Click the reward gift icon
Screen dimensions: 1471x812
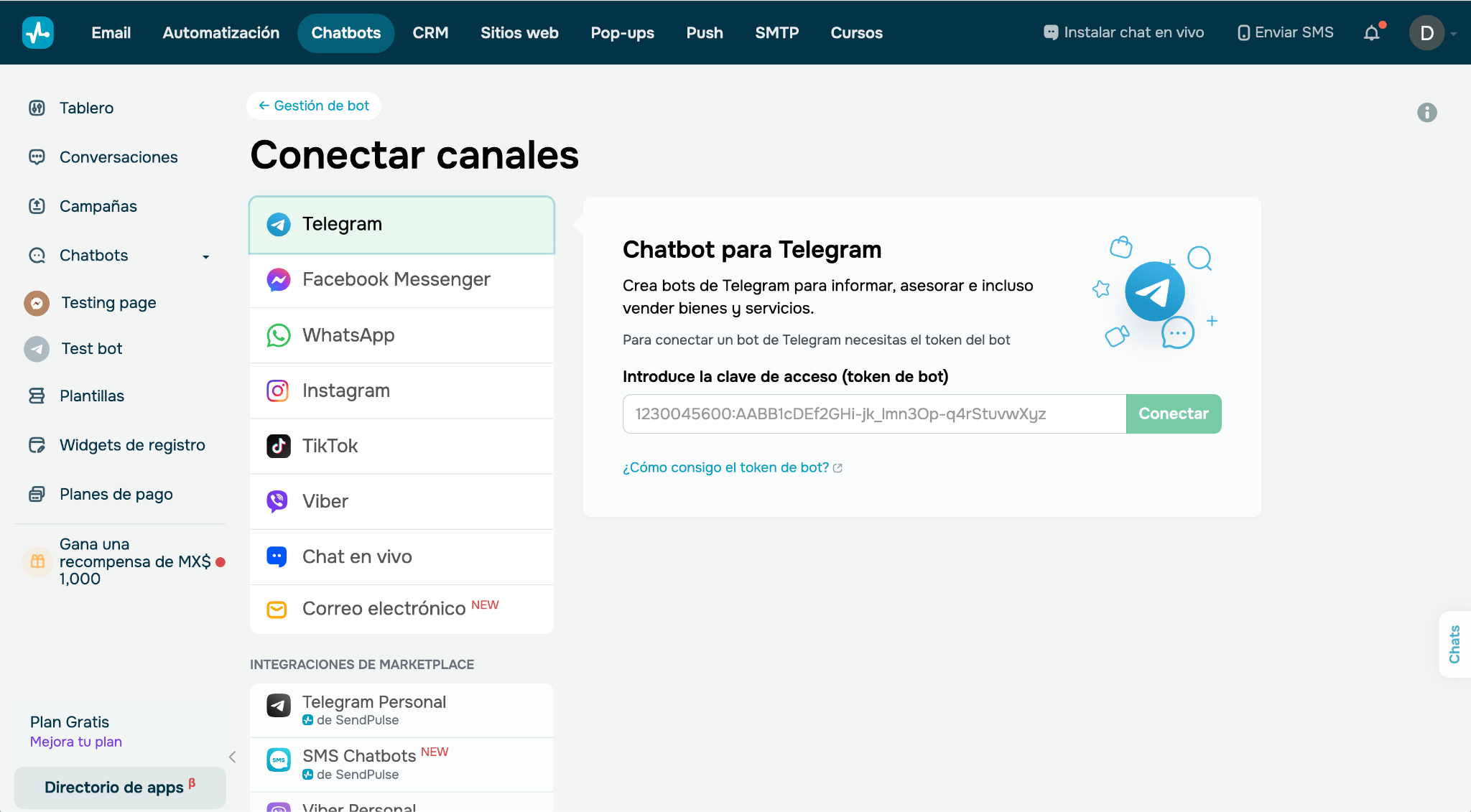(x=37, y=561)
